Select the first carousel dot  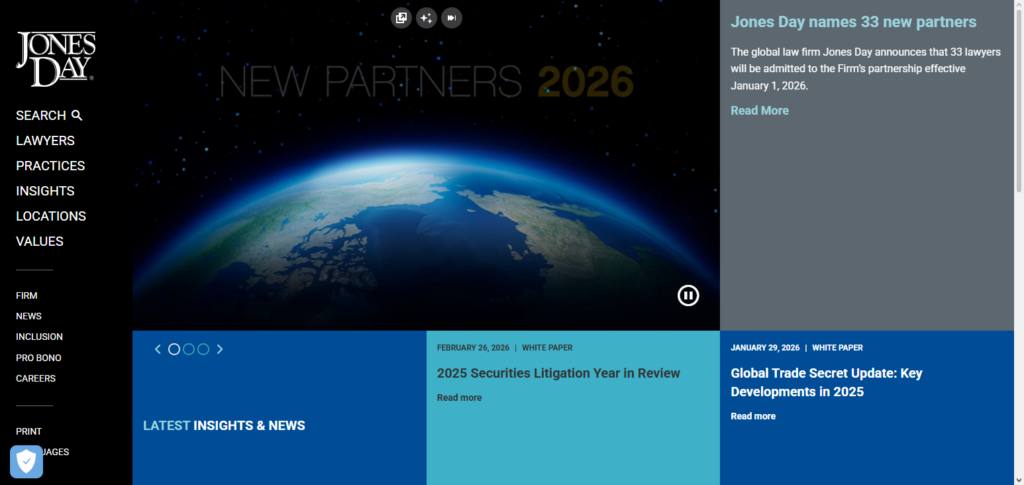click(174, 349)
